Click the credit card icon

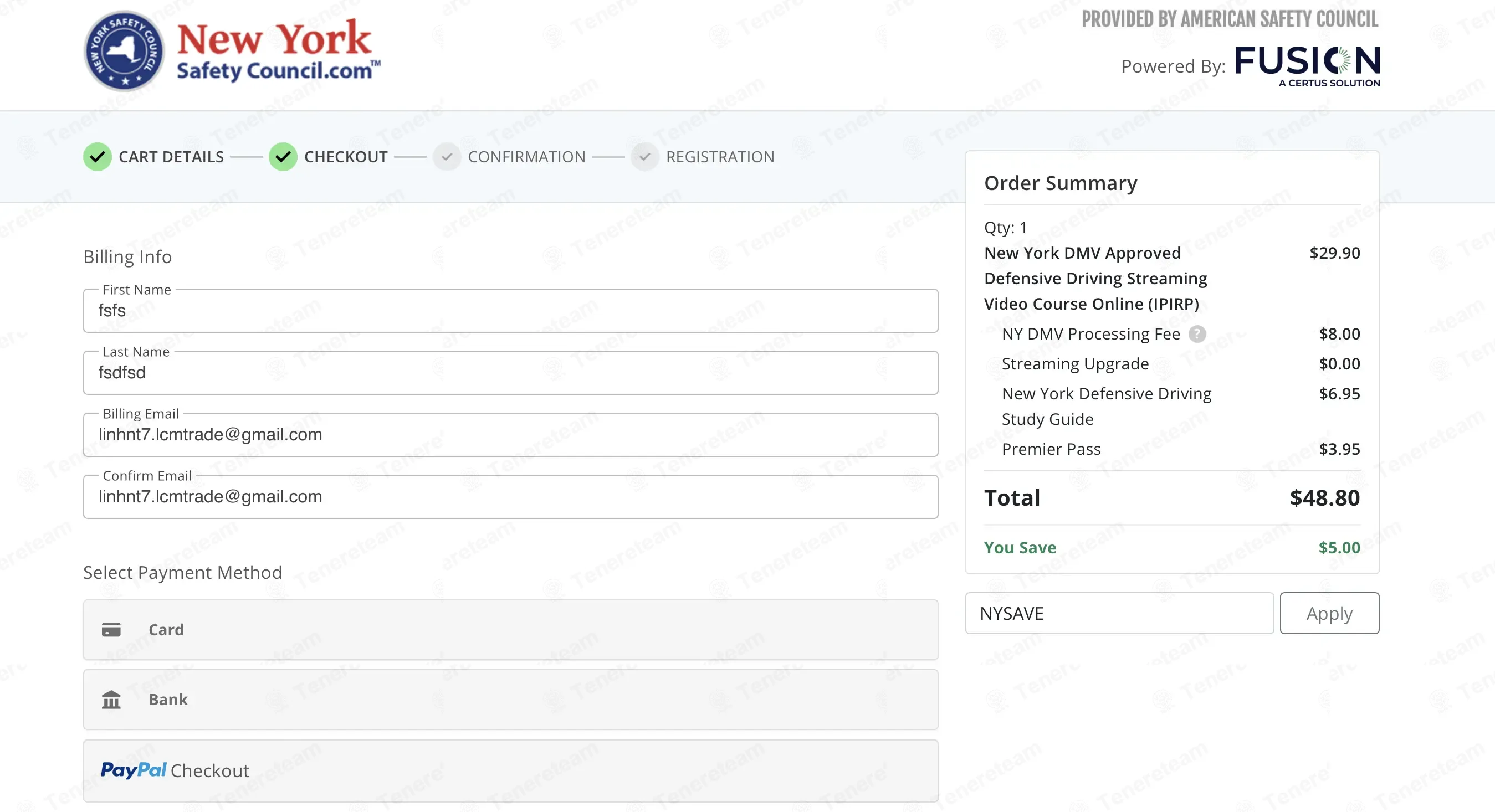[x=111, y=630]
